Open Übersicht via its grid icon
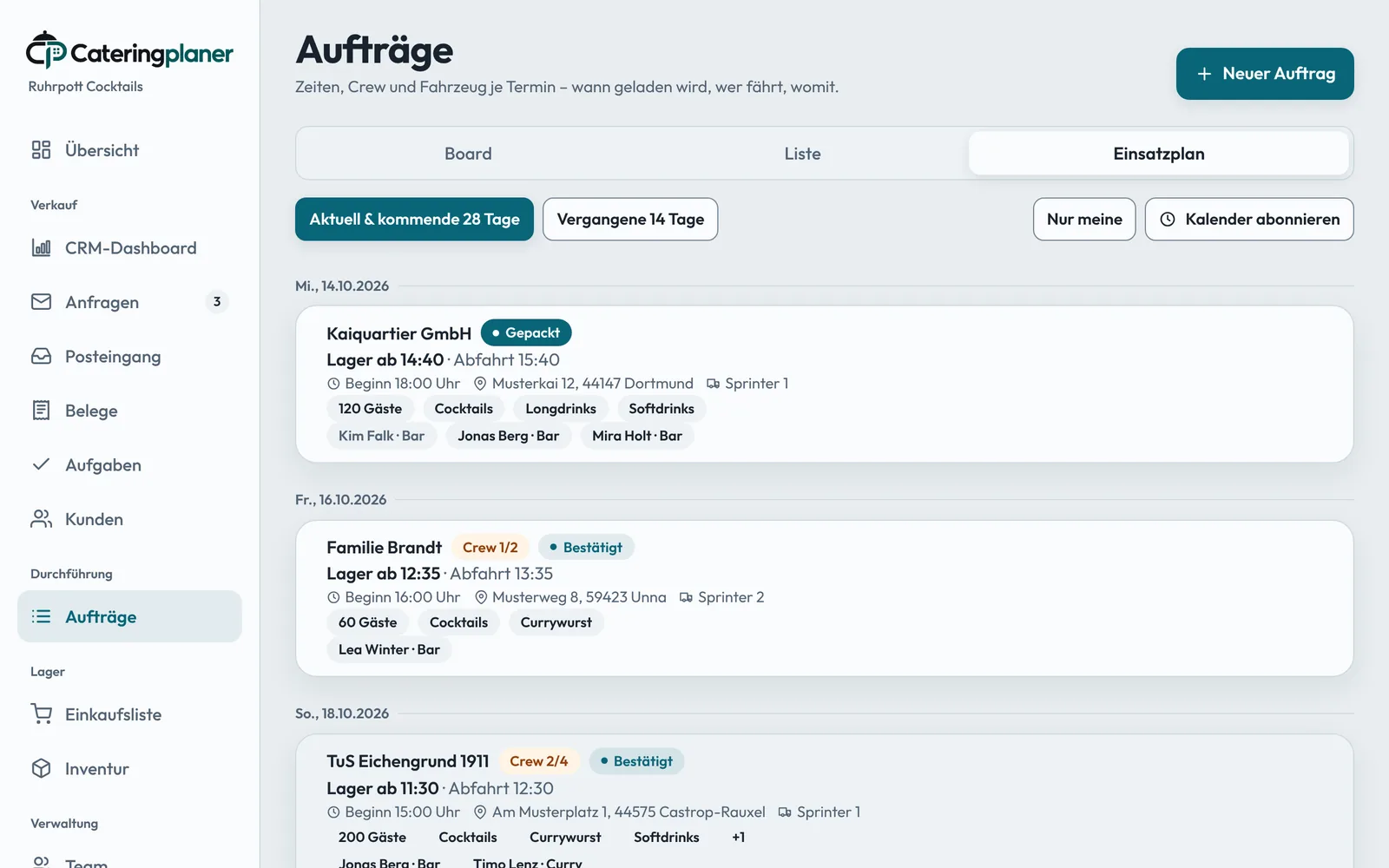The height and width of the screenshot is (868, 1389). (41, 150)
